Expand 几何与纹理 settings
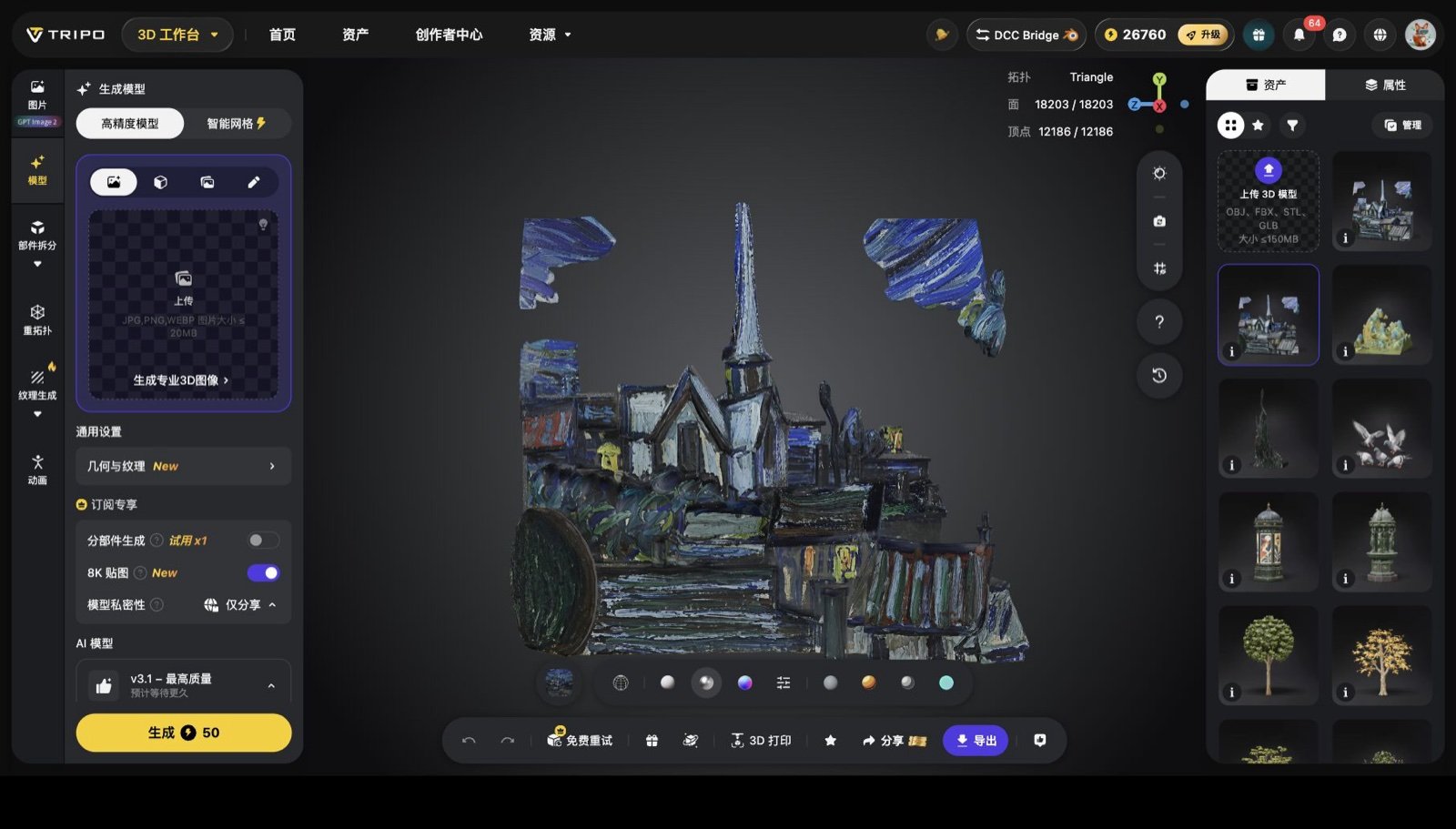The height and width of the screenshot is (829, 1456). [x=183, y=466]
